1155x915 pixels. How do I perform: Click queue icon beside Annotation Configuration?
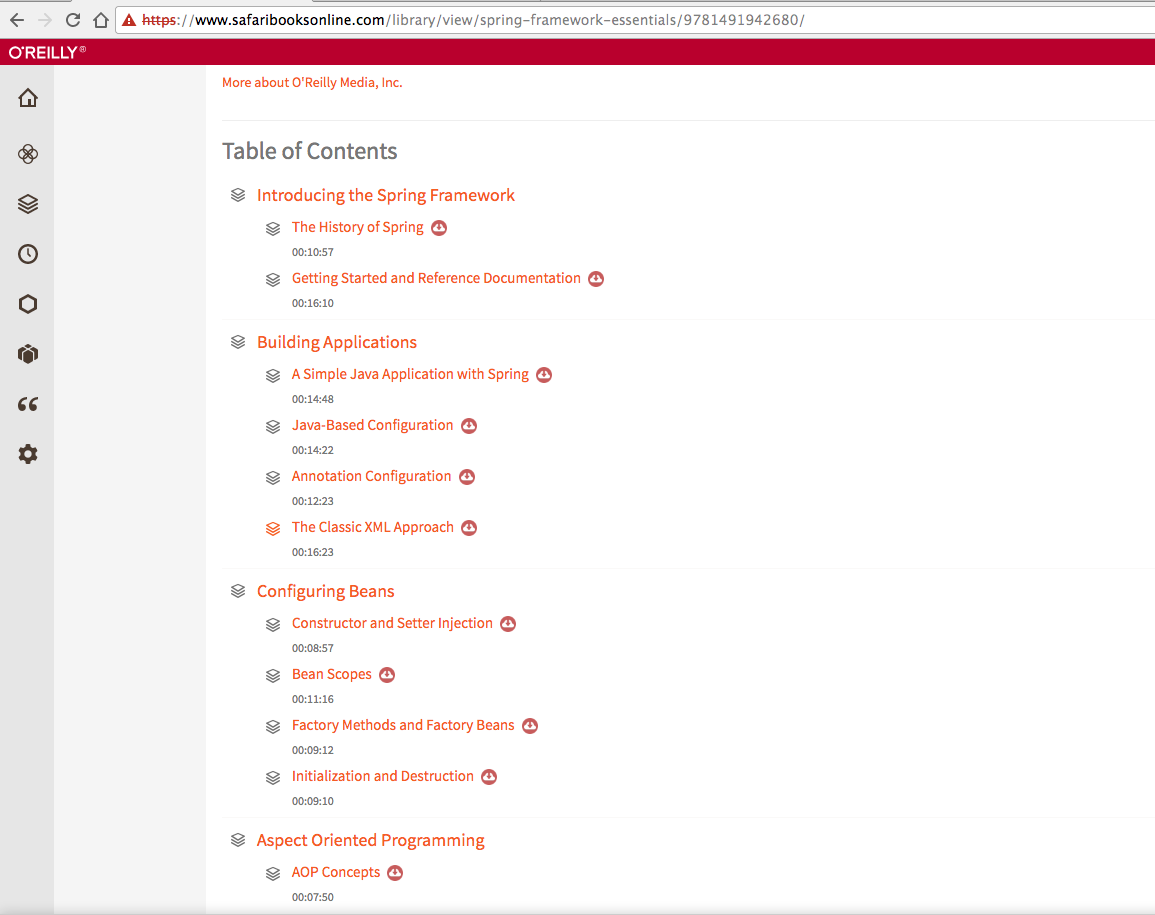pos(273,477)
